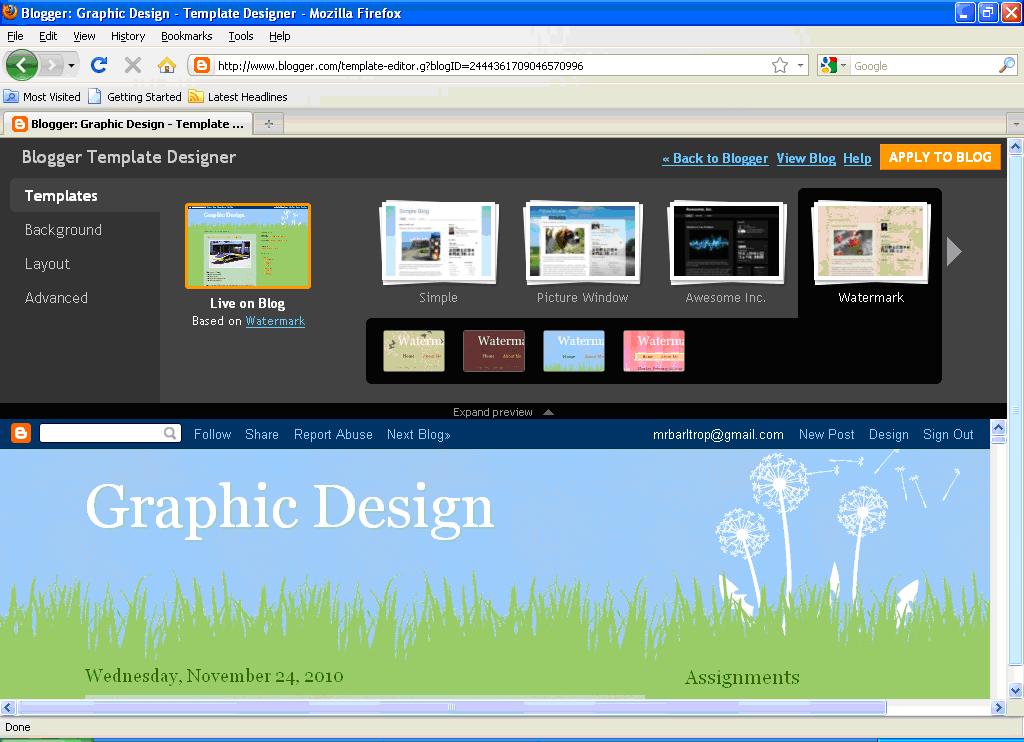Viewport: 1024px width, 742px height.
Task: Click the Next Blog» link
Action: click(419, 434)
